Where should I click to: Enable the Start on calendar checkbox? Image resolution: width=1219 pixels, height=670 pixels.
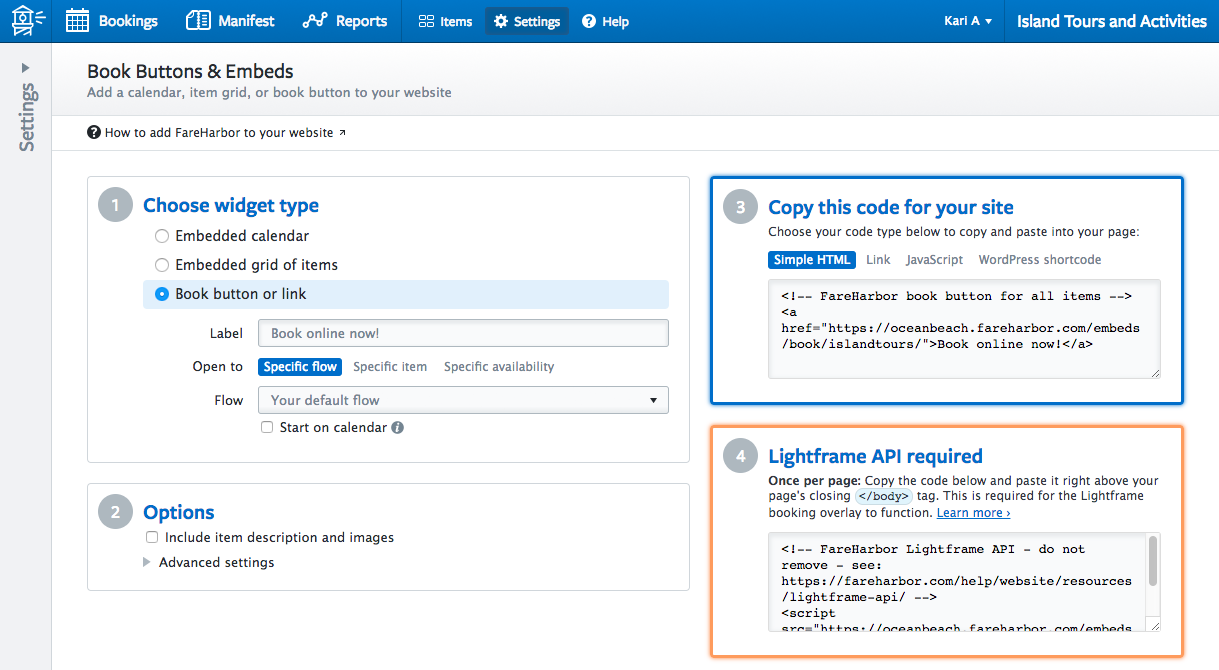point(267,428)
